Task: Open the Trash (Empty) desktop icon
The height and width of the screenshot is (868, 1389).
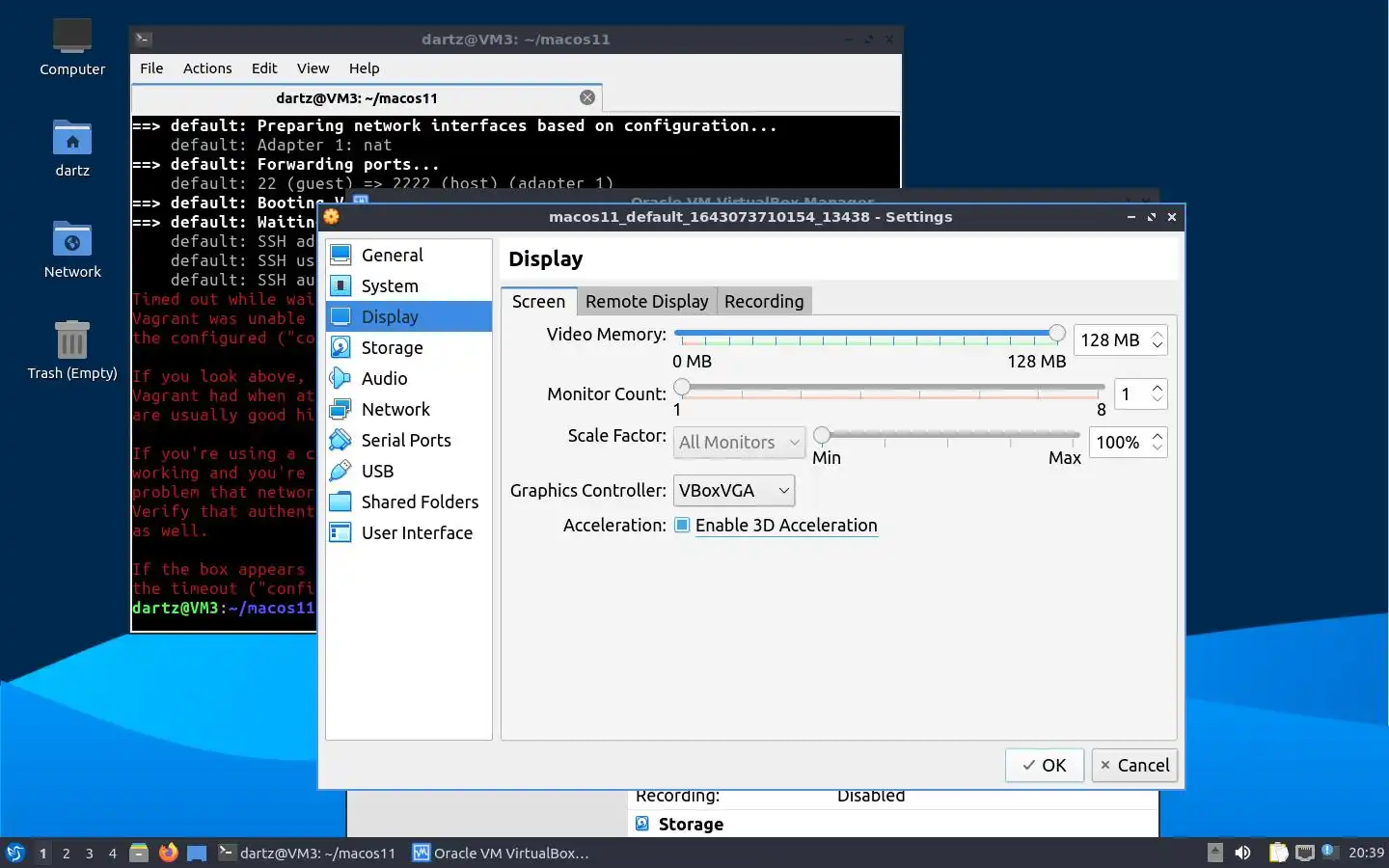Action: coord(72,340)
